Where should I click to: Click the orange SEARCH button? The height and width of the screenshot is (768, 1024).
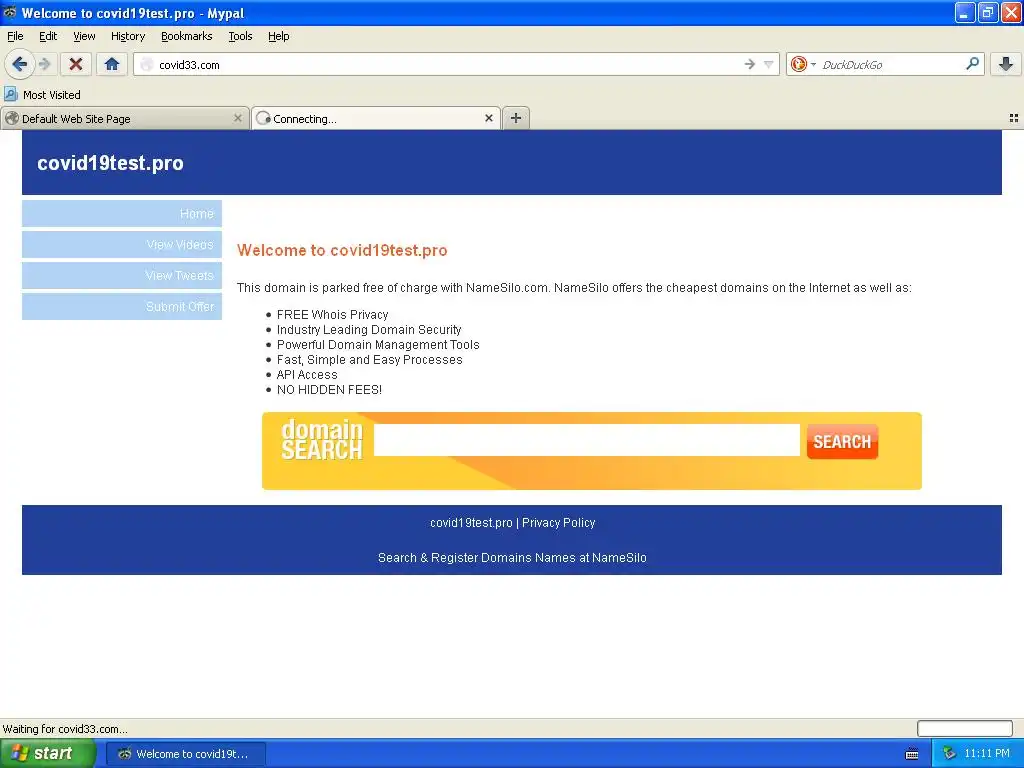coord(842,441)
